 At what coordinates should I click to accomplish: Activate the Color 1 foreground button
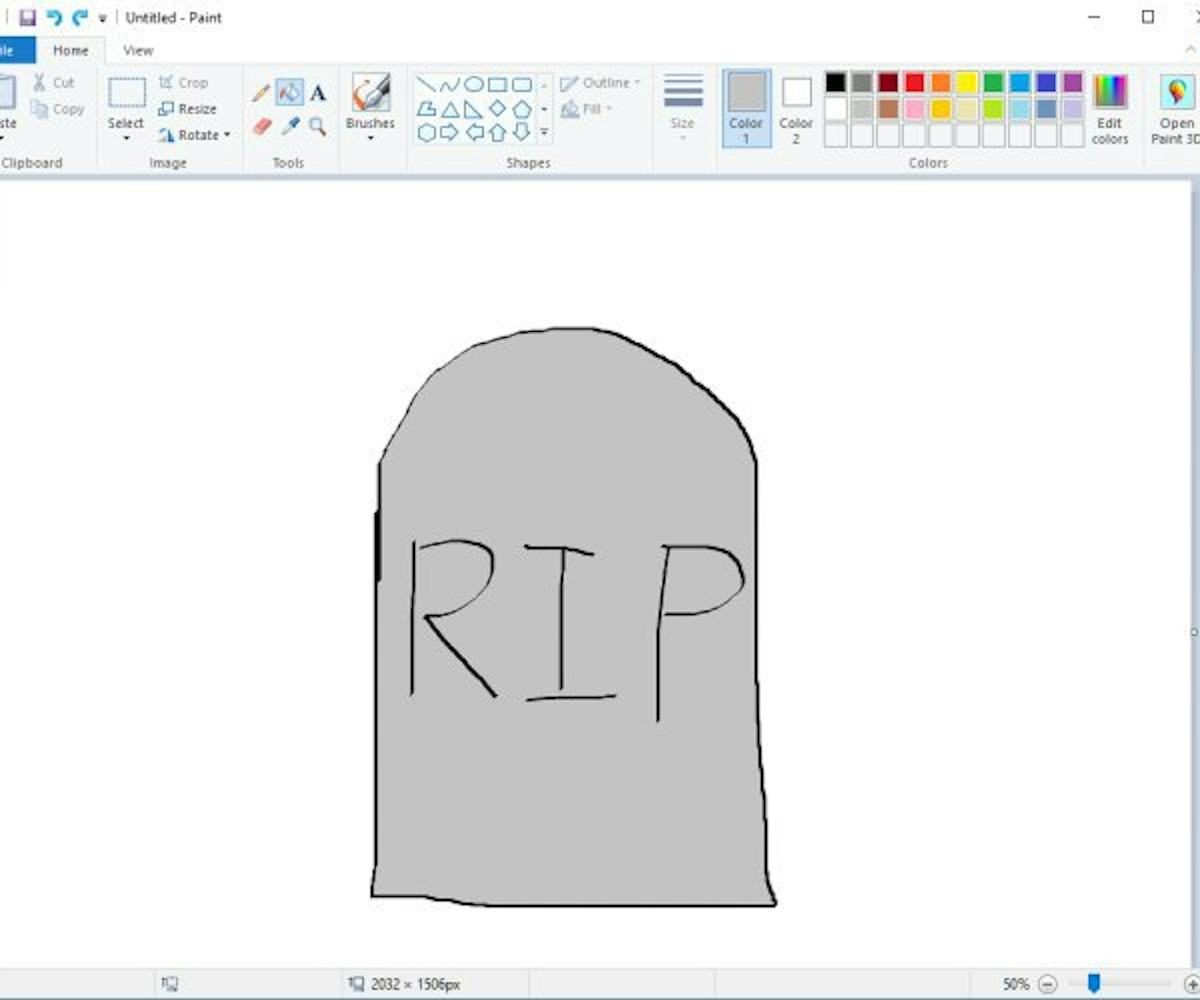[x=746, y=108]
